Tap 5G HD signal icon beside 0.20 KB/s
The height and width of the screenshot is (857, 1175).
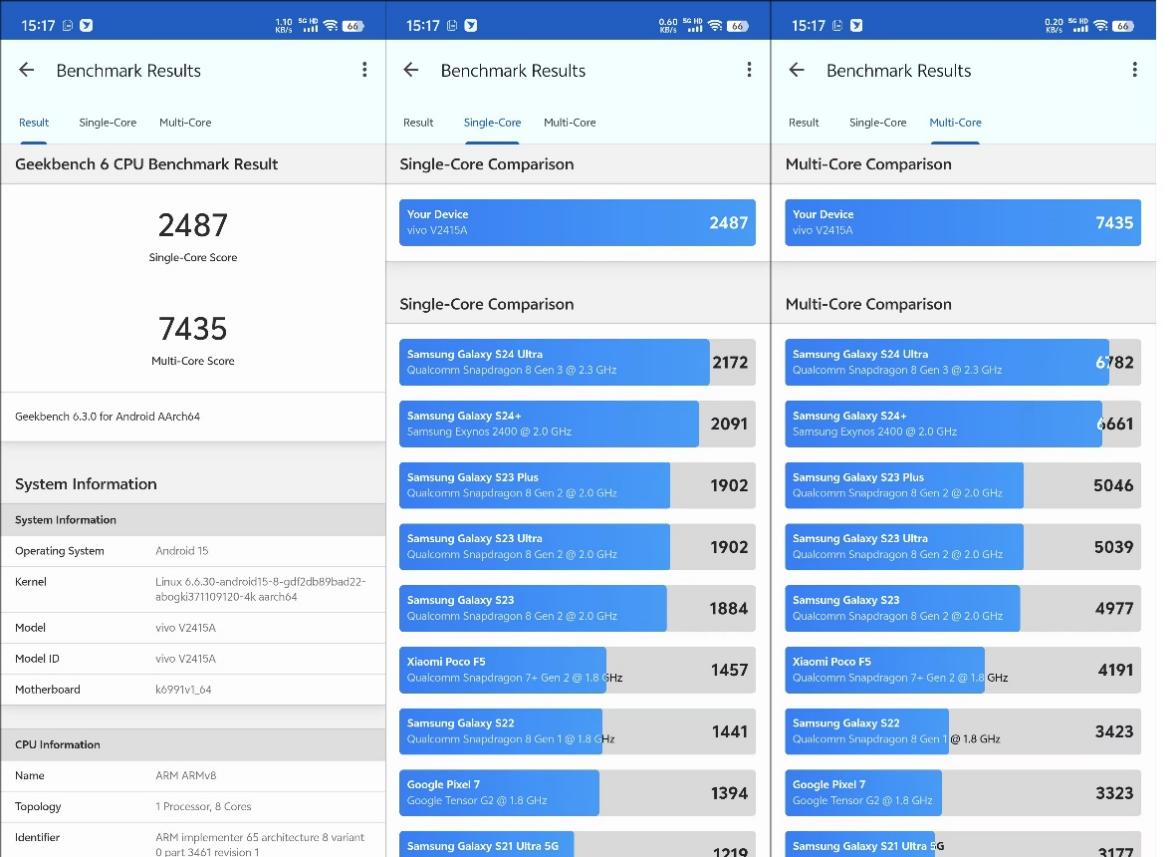1078,25
